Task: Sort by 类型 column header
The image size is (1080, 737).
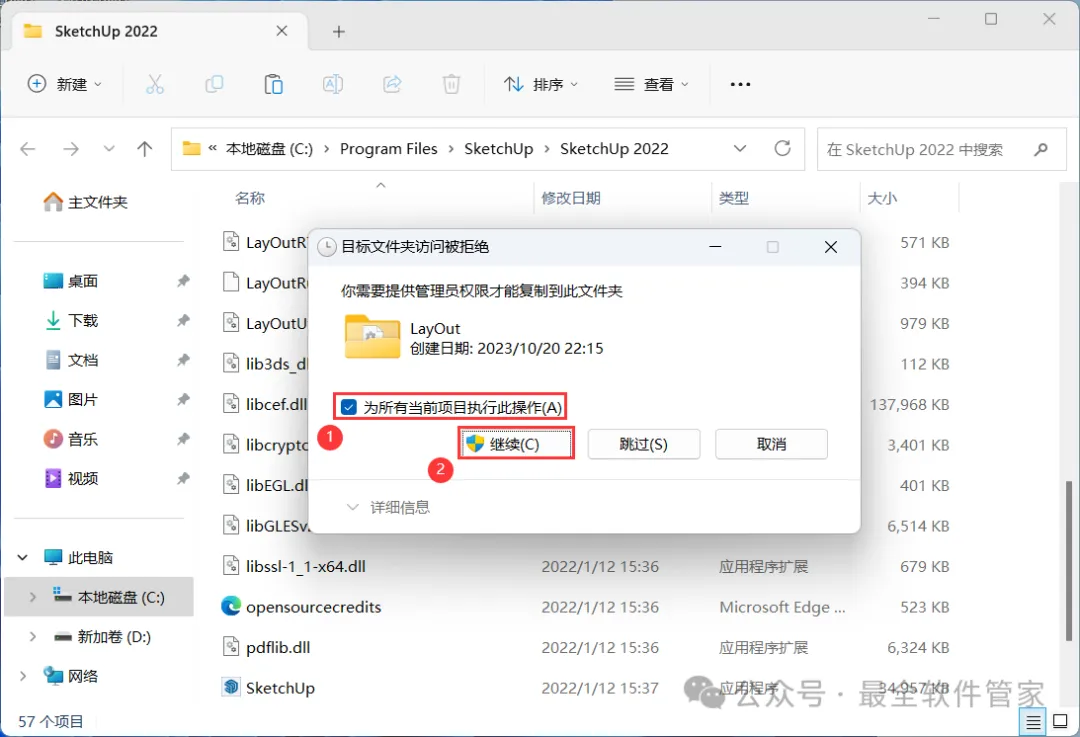Action: pos(734,198)
